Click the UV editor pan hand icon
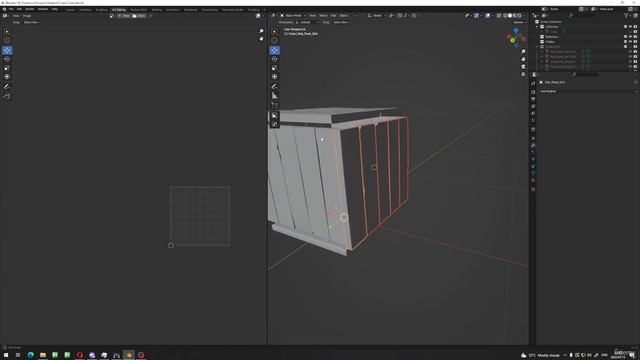The height and width of the screenshot is (360, 640). 261,39
